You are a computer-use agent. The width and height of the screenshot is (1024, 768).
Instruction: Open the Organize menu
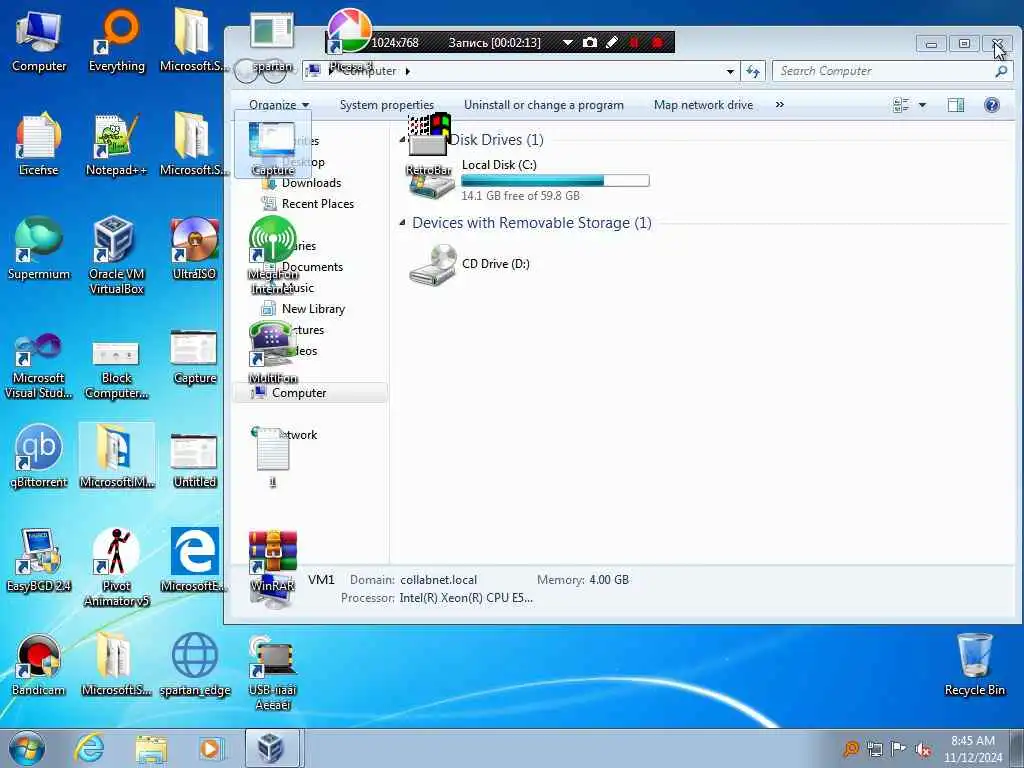tap(279, 104)
